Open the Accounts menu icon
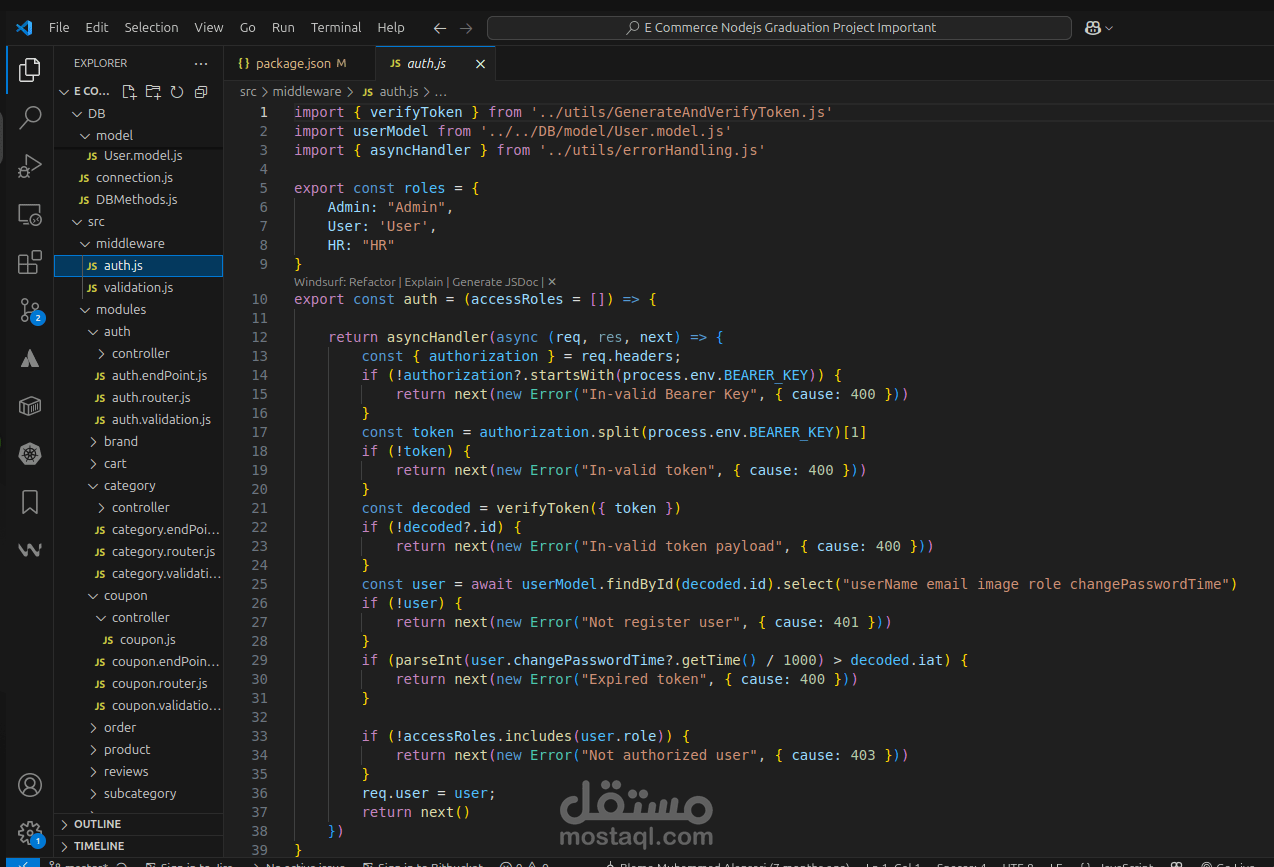 (30, 785)
